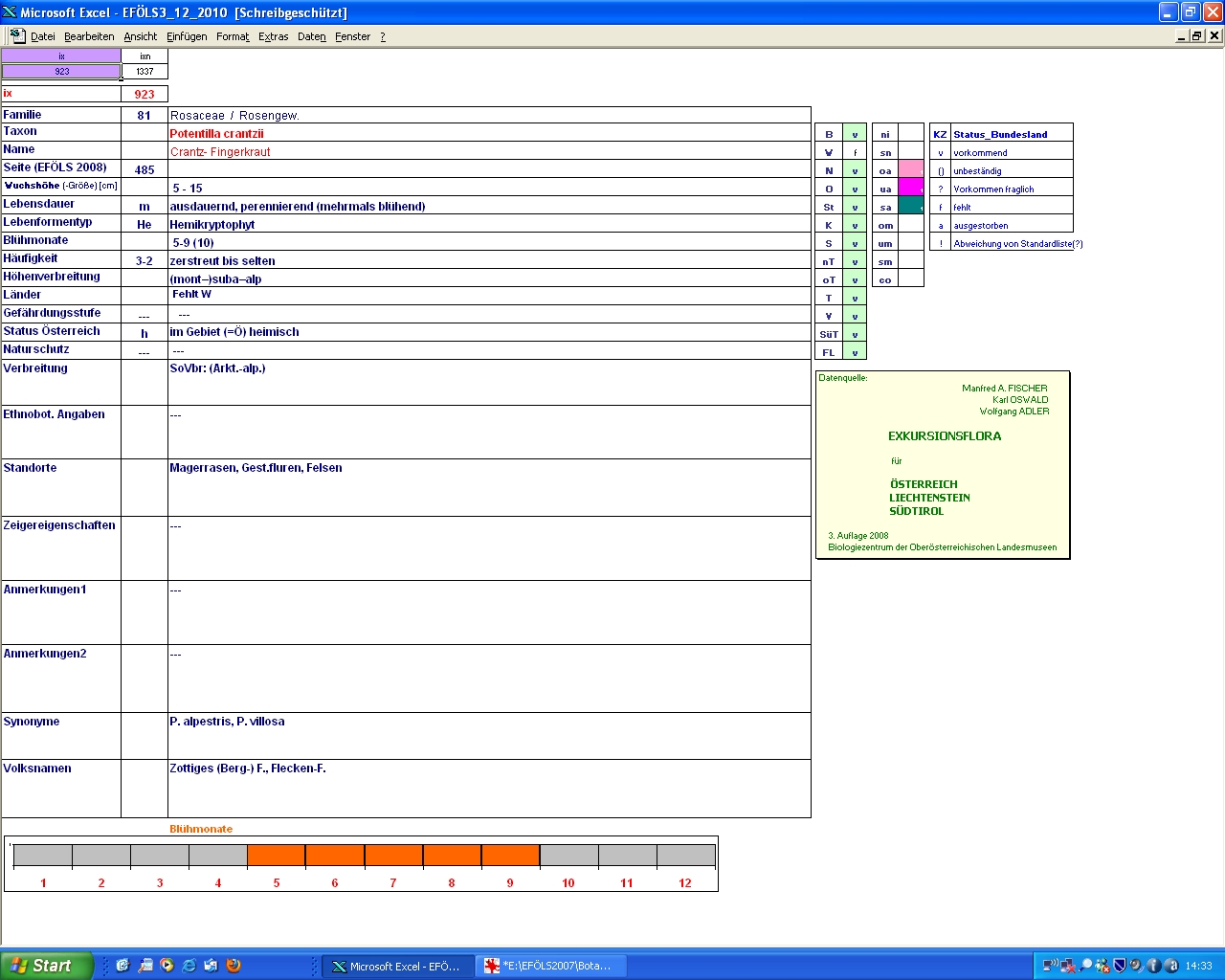
Task: Switch to the E:\EFÖLS2007 taskbar window
Action: [550, 967]
